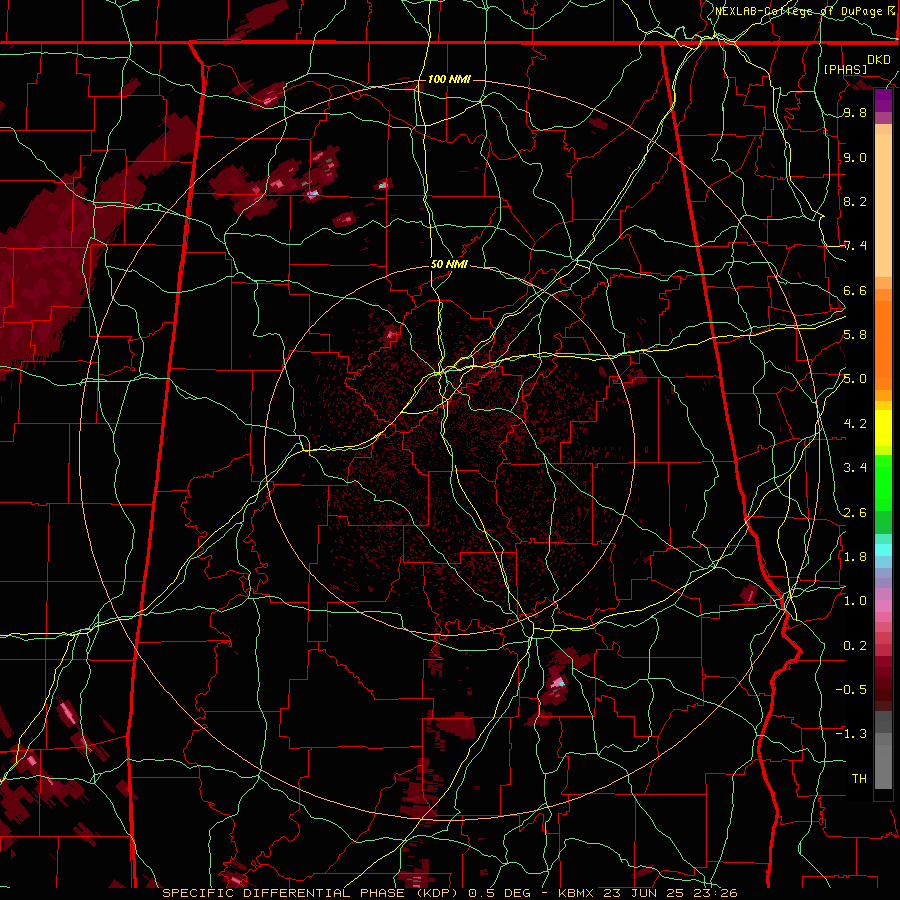Click the 5.8 value on the color scale
Screen dimensions: 900x900
point(855,335)
